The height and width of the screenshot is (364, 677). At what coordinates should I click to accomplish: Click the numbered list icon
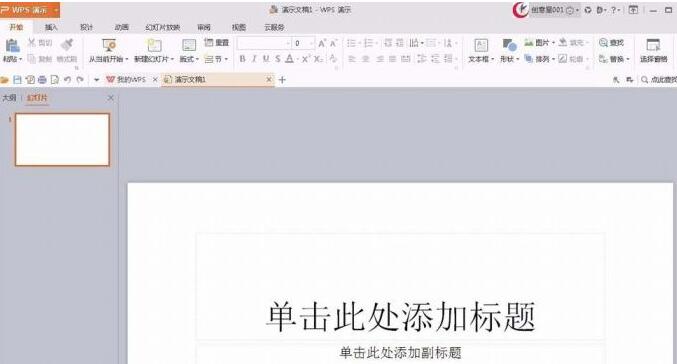(x=368, y=43)
